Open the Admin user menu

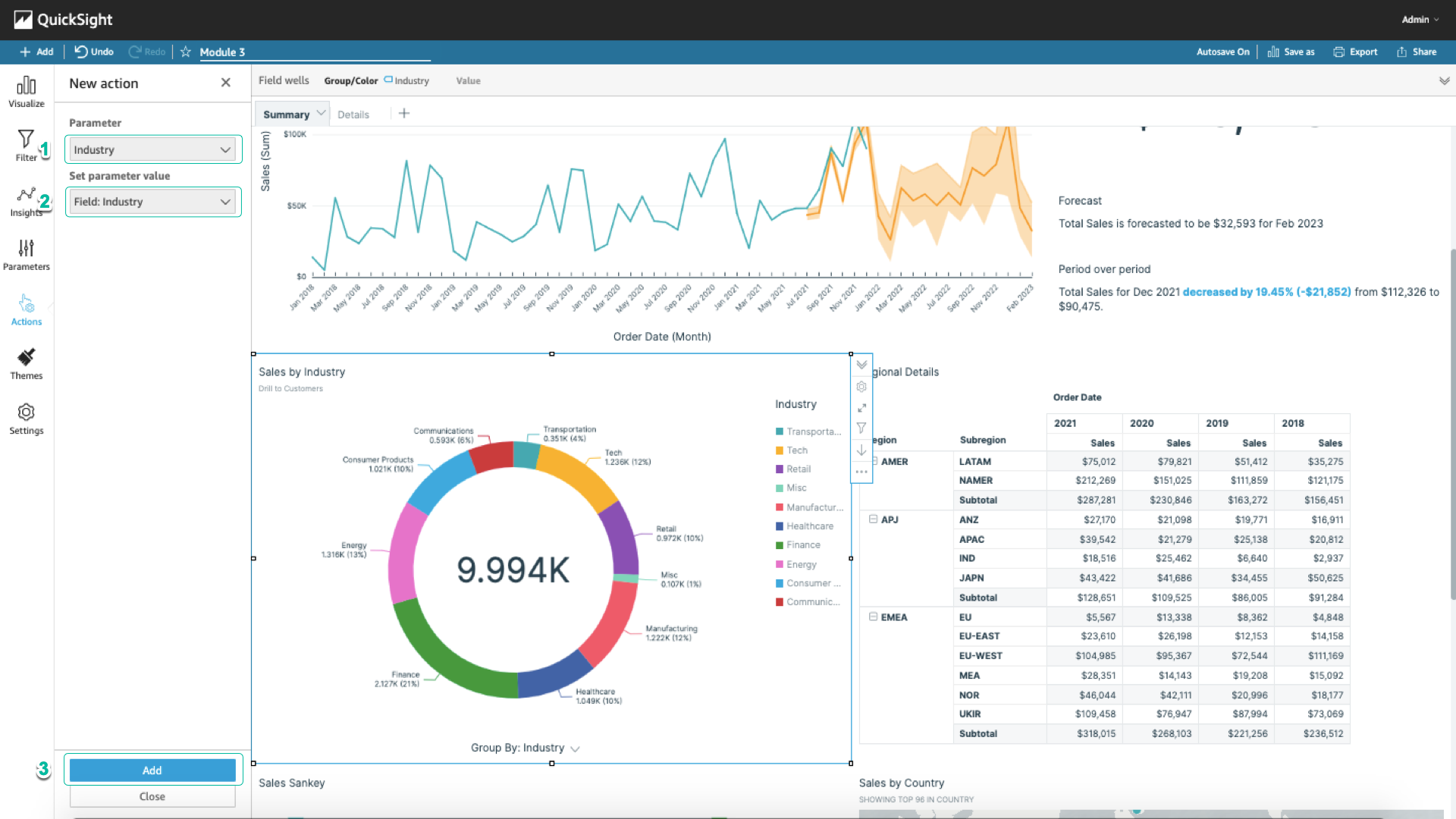pyautogui.click(x=1420, y=20)
